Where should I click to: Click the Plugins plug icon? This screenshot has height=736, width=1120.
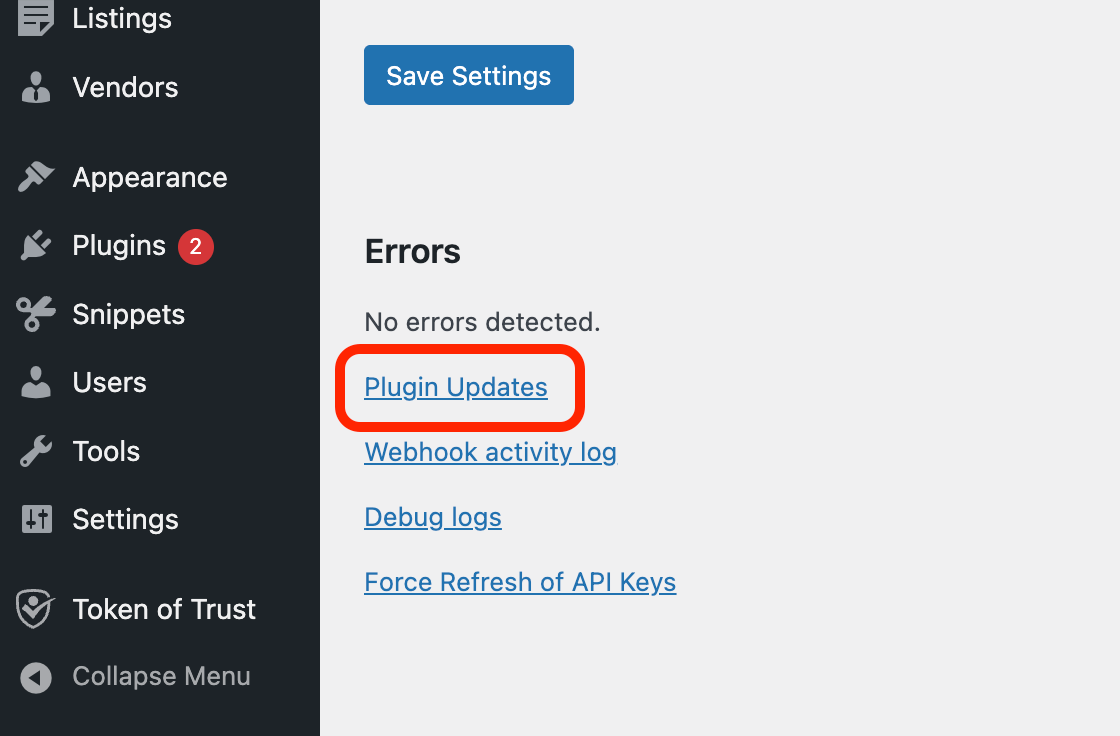coord(36,246)
